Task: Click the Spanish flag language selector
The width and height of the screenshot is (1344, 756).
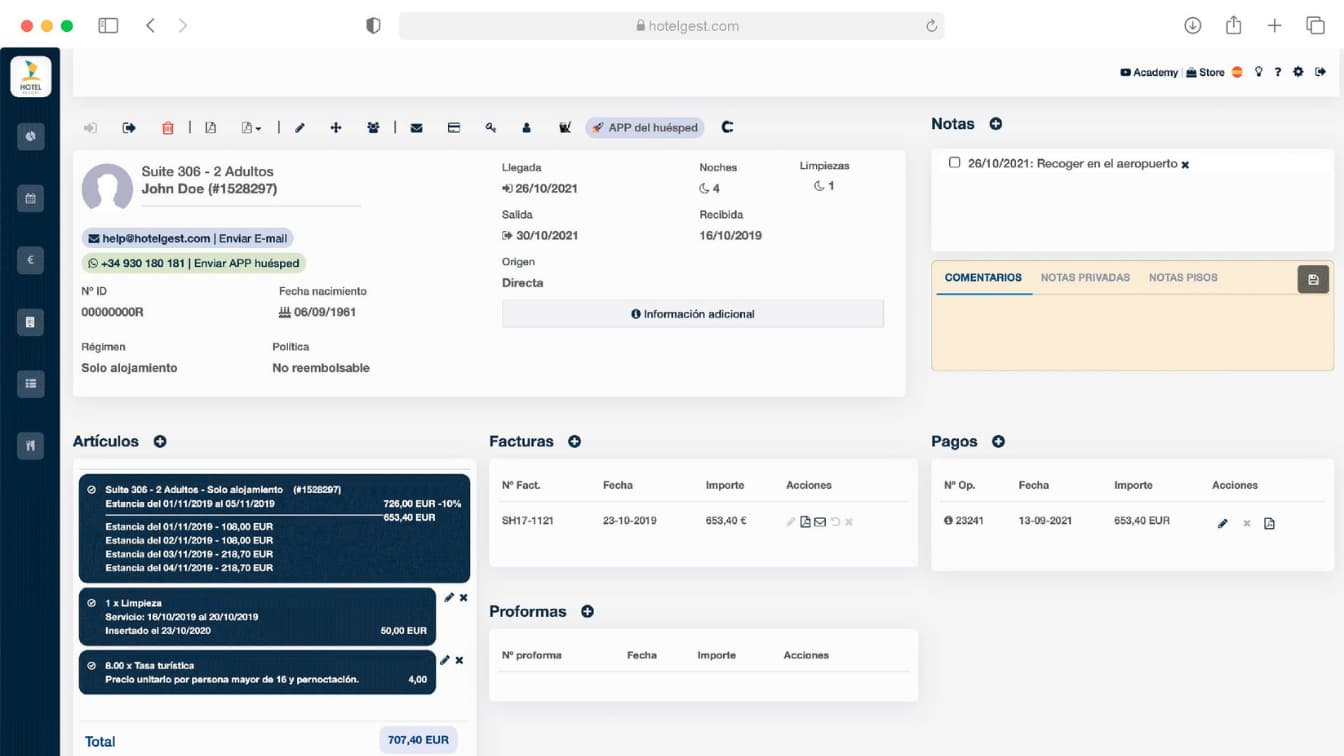Action: 1236,72
